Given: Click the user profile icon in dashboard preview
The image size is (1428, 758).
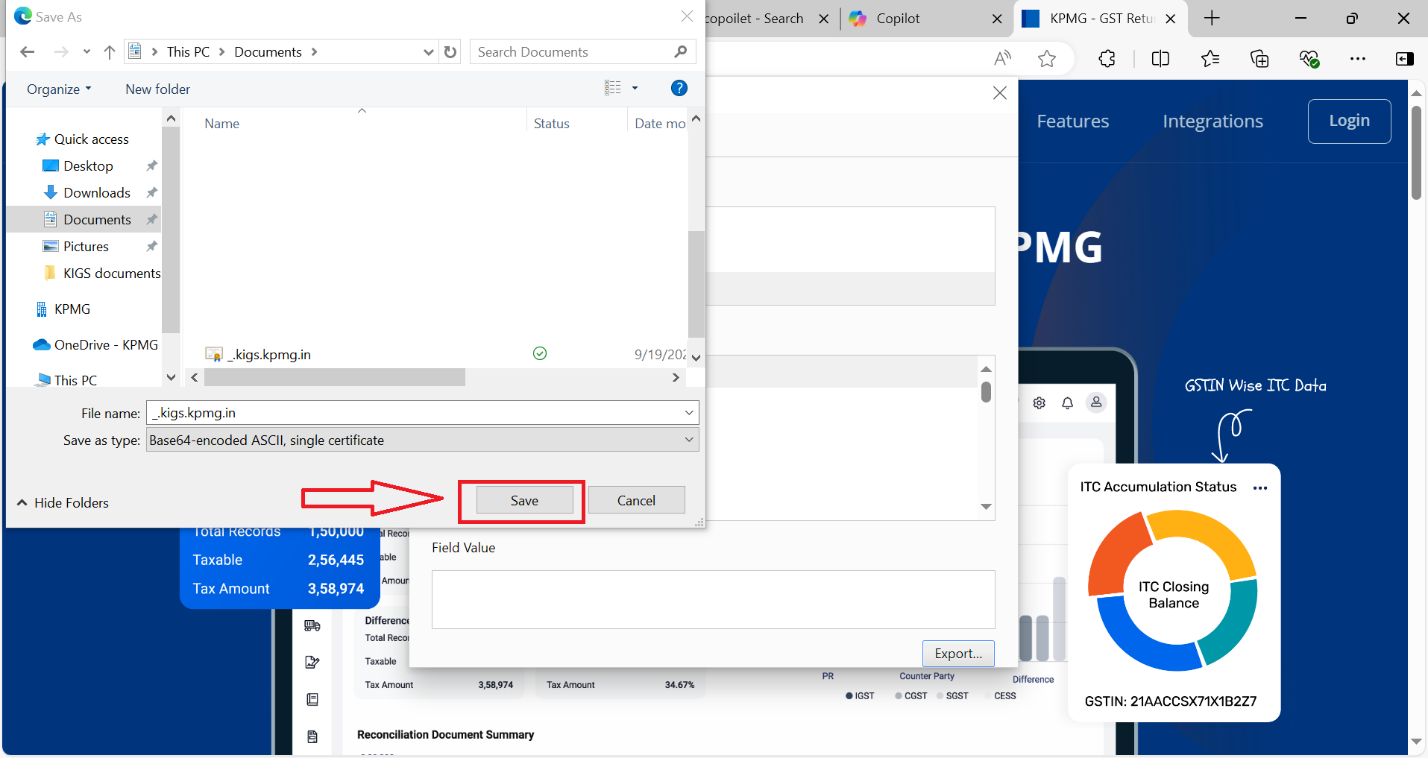Looking at the screenshot, I should point(1096,403).
